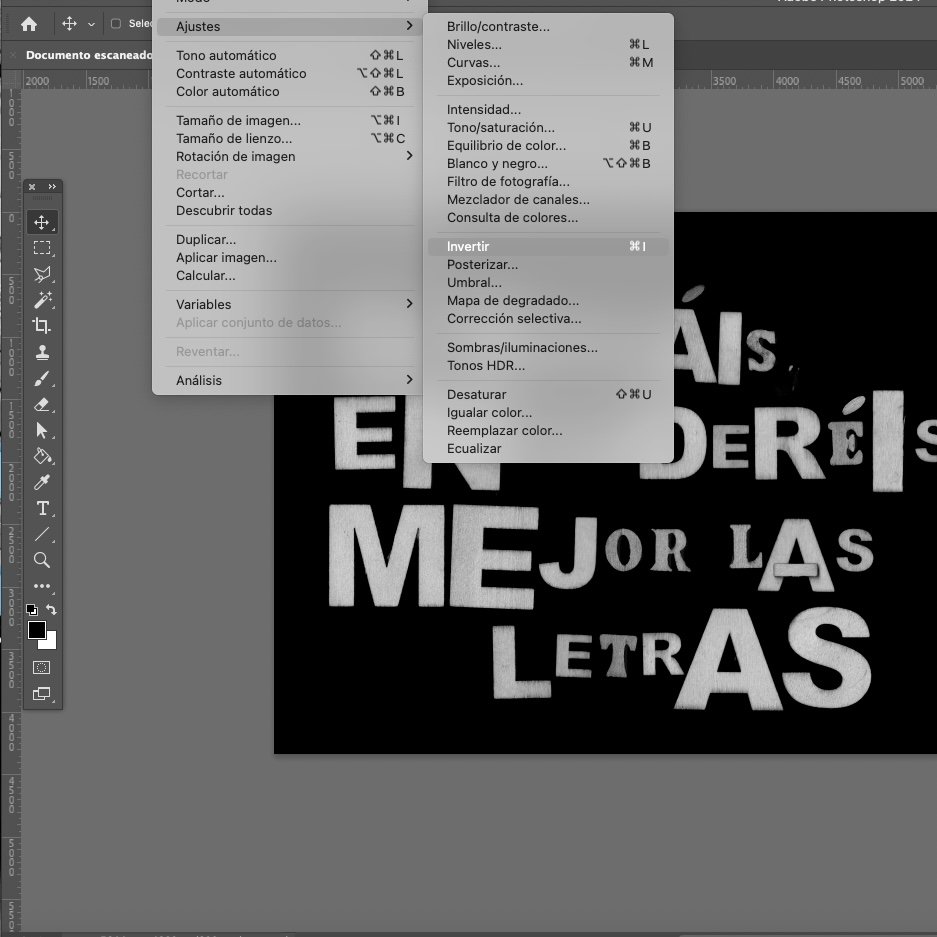
Task: Select the Type tool
Action: click(x=42, y=508)
